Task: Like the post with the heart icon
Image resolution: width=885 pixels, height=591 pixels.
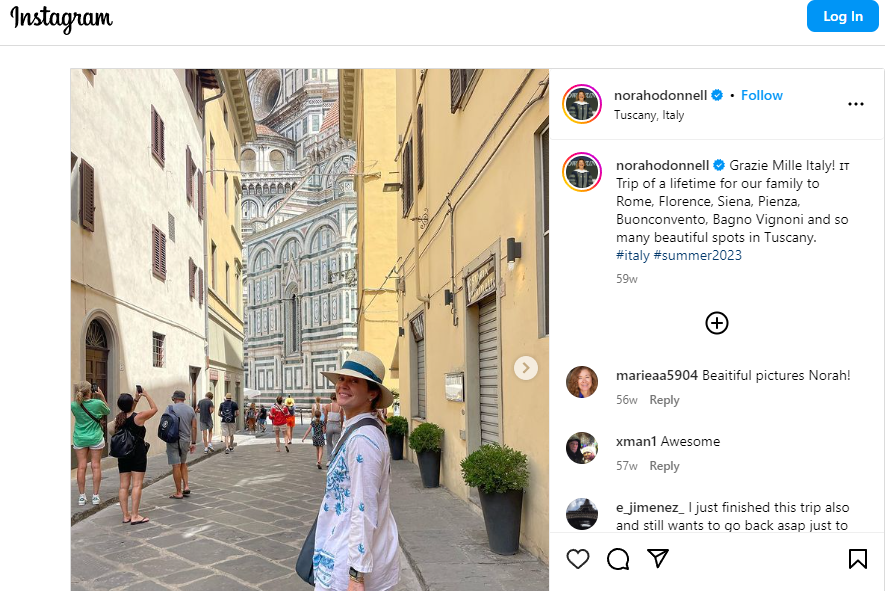Action: [x=578, y=559]
